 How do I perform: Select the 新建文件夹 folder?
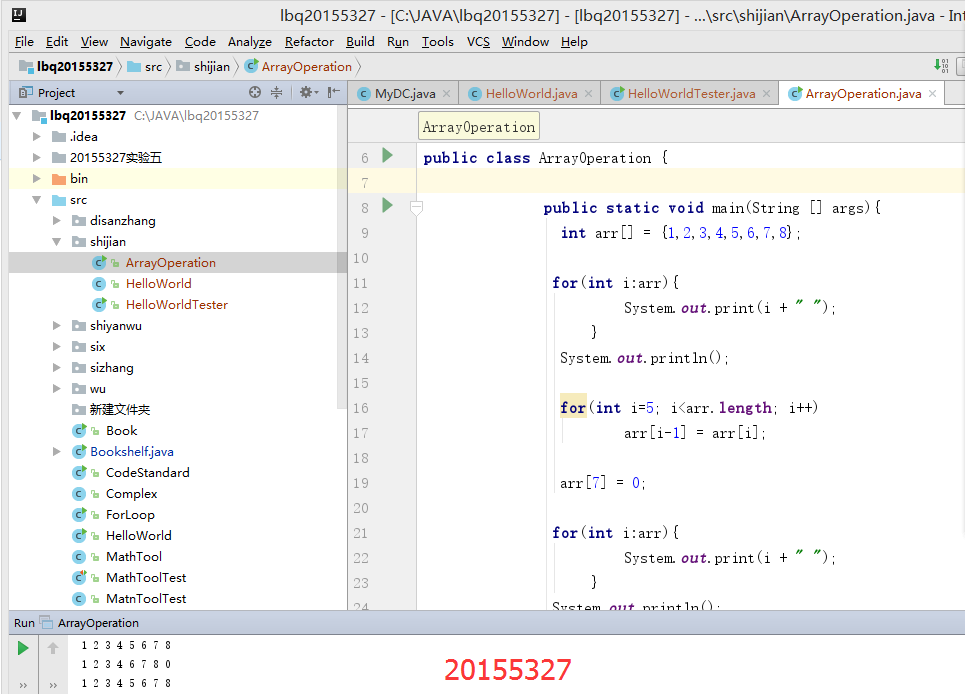pos(119,410)
